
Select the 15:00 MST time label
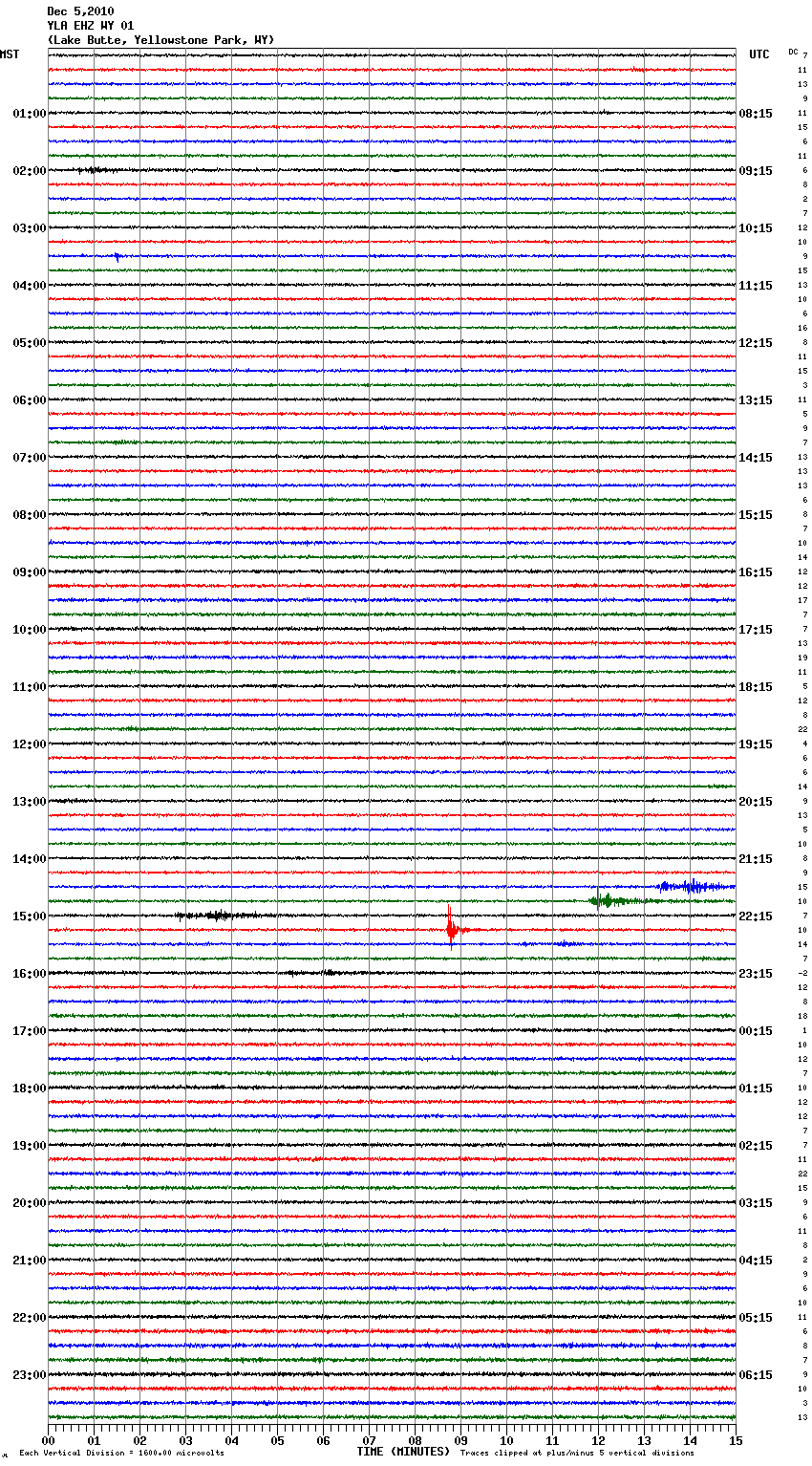point(30,916)
